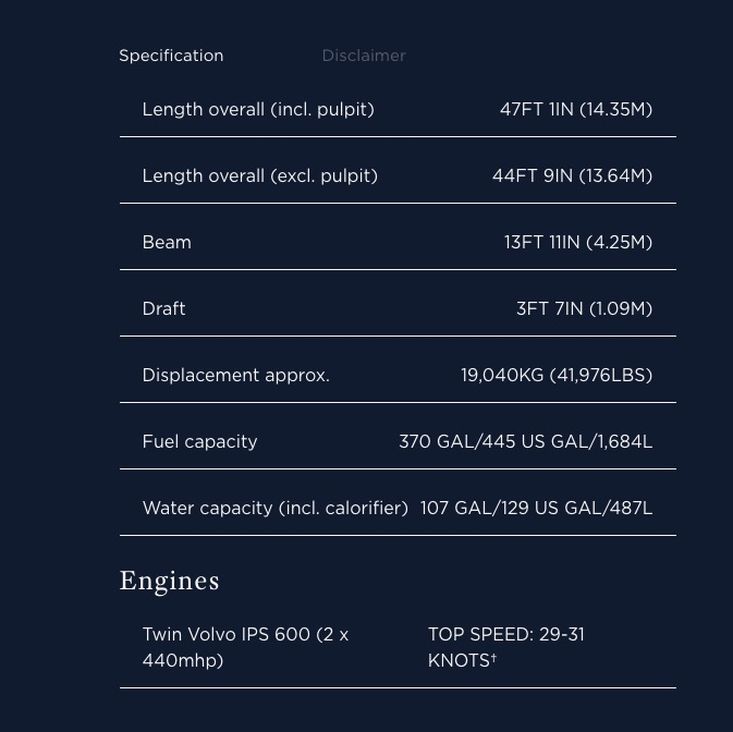Click the dagger footnote mark after KNOTS

tap(494, 658)
